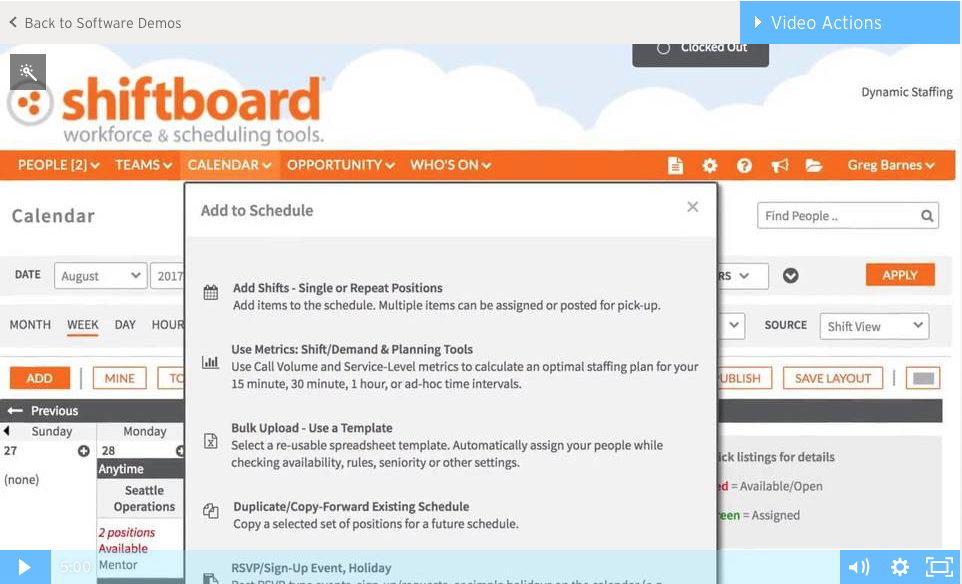Close the Add to Schedule dialog
Viewport: 962px width, 584px height.
point(693,207)
